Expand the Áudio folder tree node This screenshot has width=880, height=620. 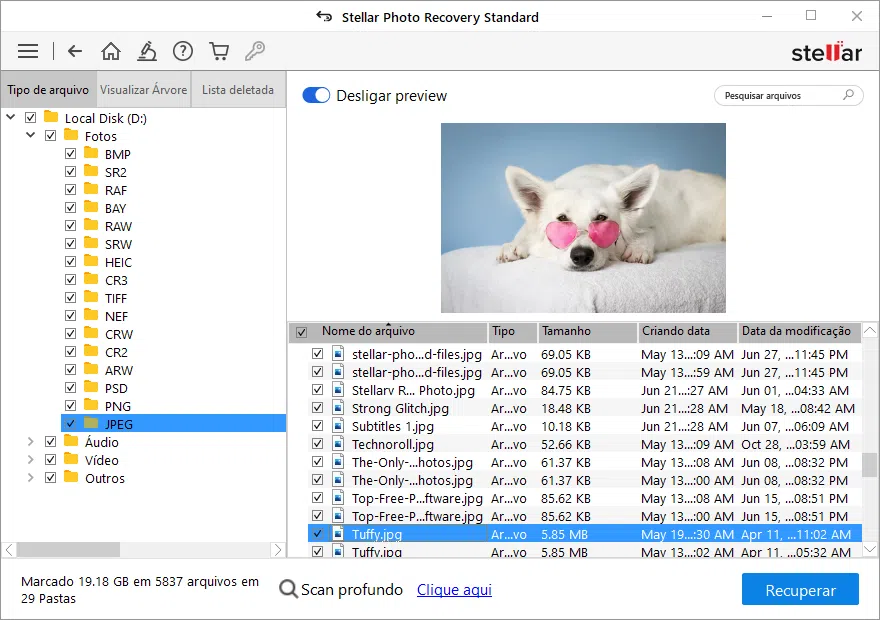click(31, 442)
